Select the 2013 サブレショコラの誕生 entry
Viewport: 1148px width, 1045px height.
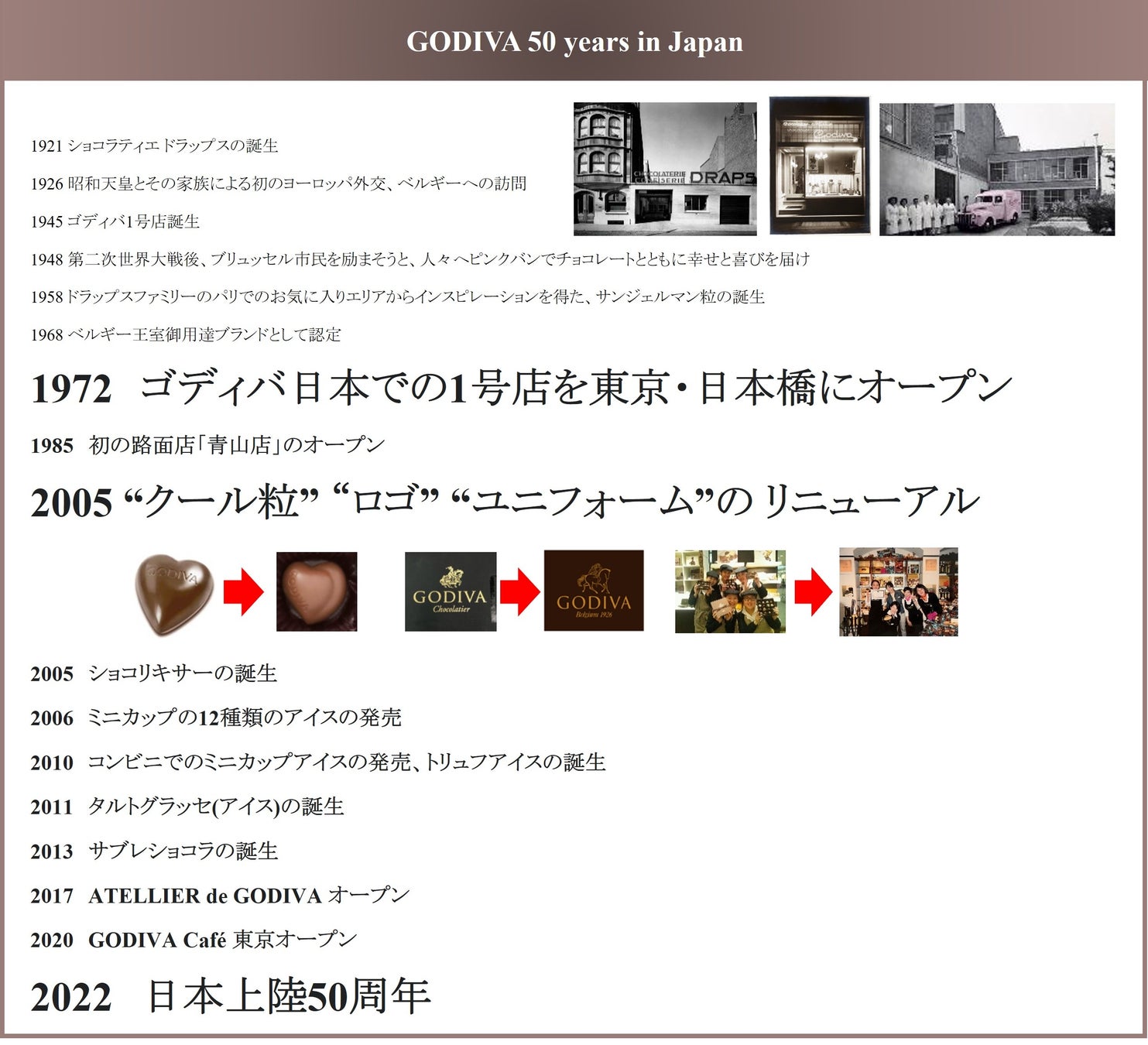(x=155, y=851)
